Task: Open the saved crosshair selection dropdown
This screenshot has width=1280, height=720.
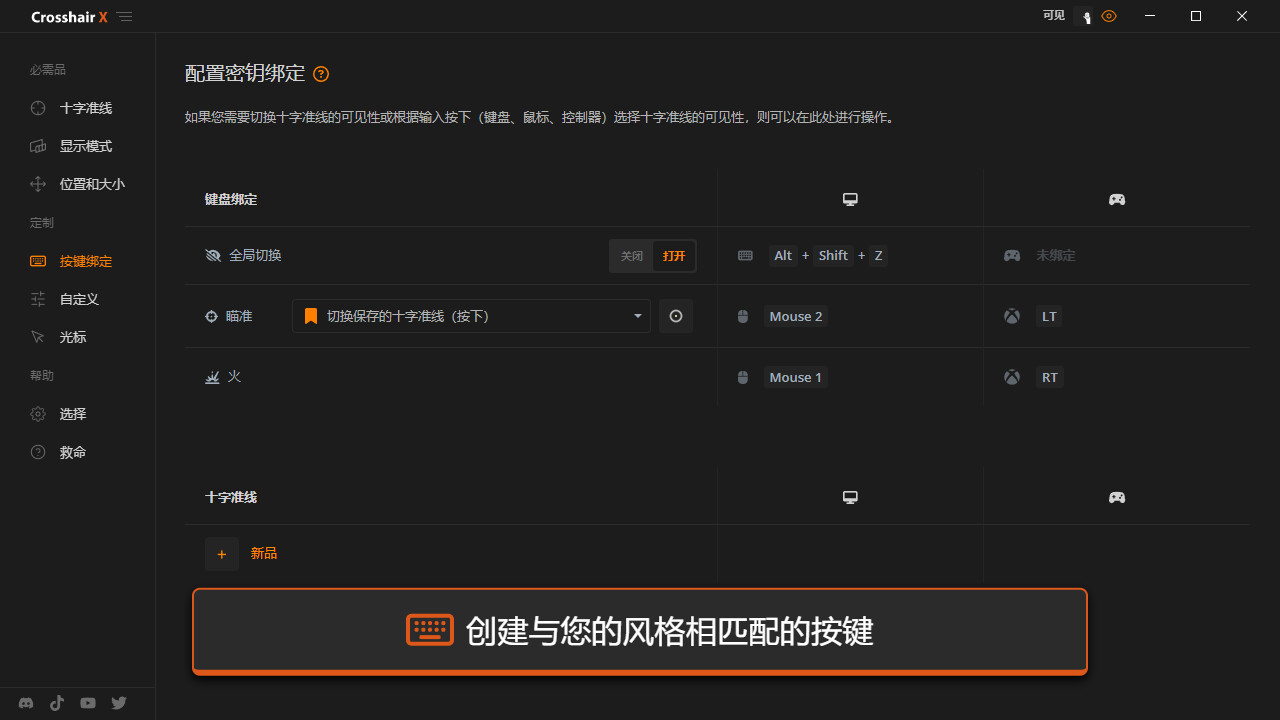Action: tap(471, 316)
